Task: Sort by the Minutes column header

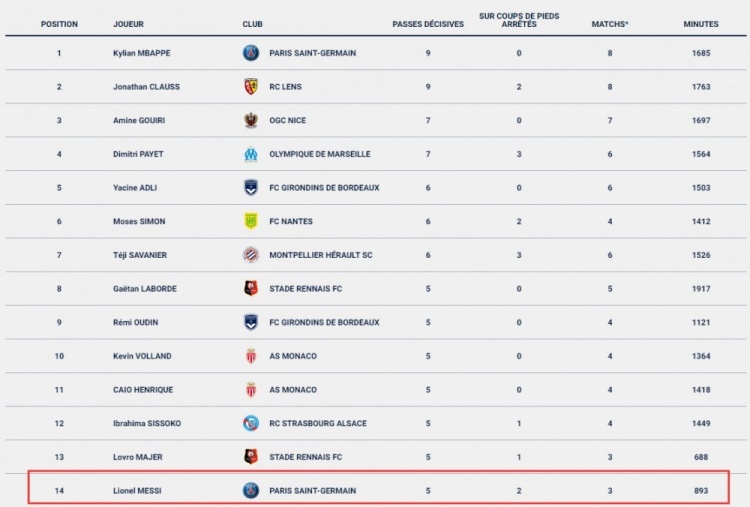Action: (701, 24)
